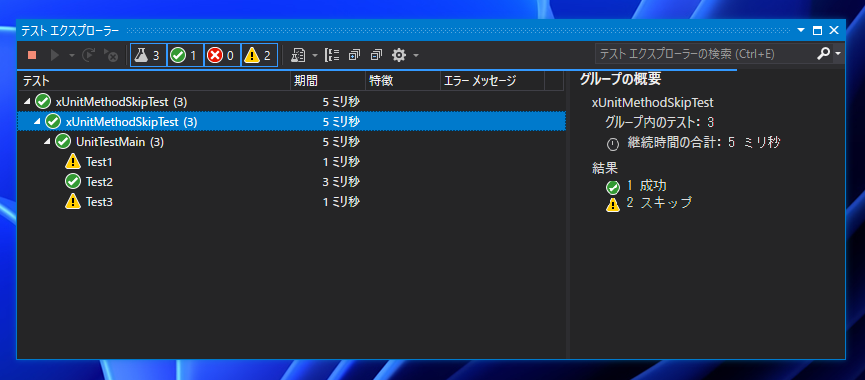This screenshot has width=865, height=380.
Task: Close the テスト エクスプローラー panel
Action: point(834,30)
